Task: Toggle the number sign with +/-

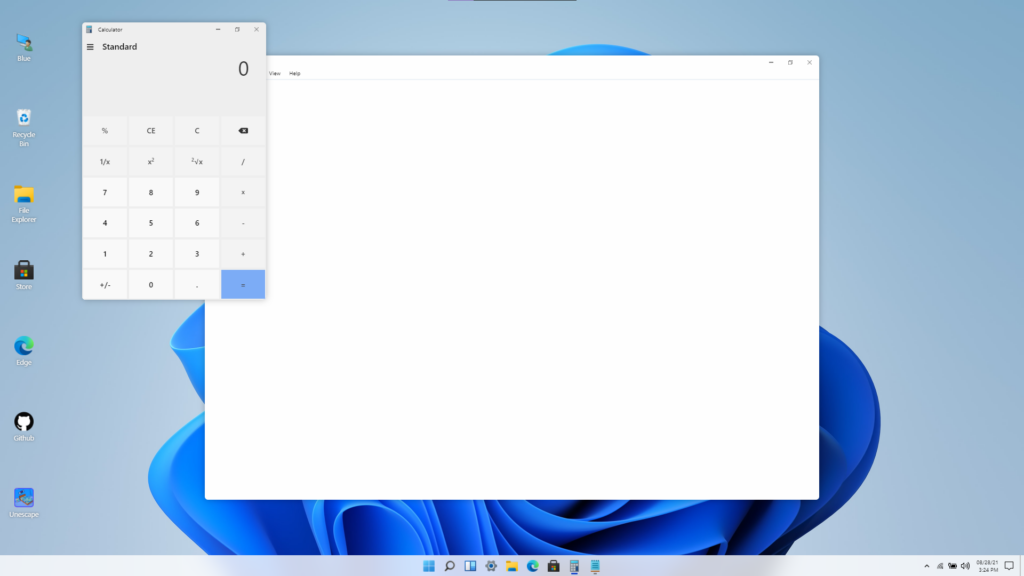Action: (105, 284)
